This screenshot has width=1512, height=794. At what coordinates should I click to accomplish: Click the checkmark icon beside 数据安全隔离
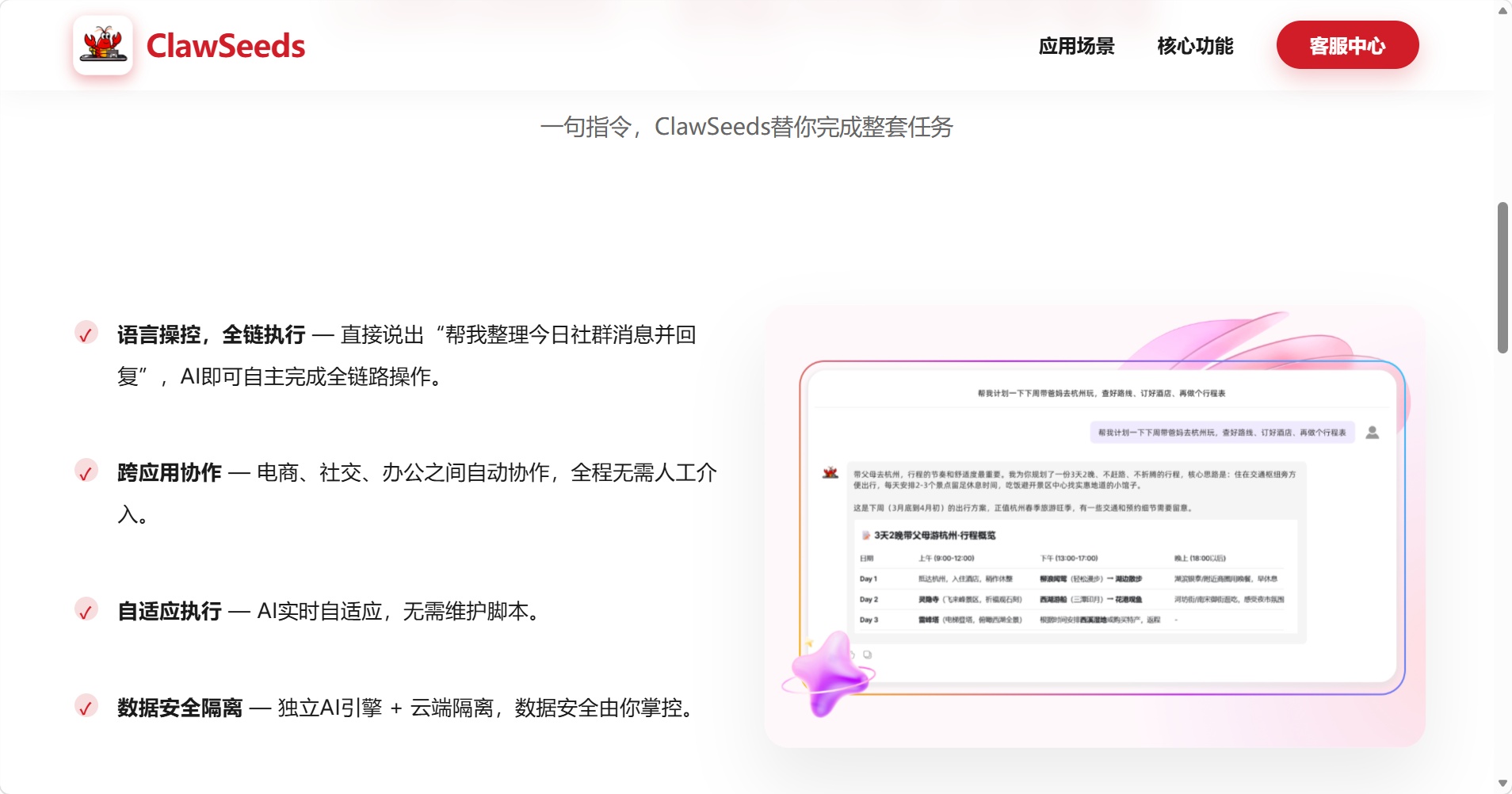coord(86,705)
